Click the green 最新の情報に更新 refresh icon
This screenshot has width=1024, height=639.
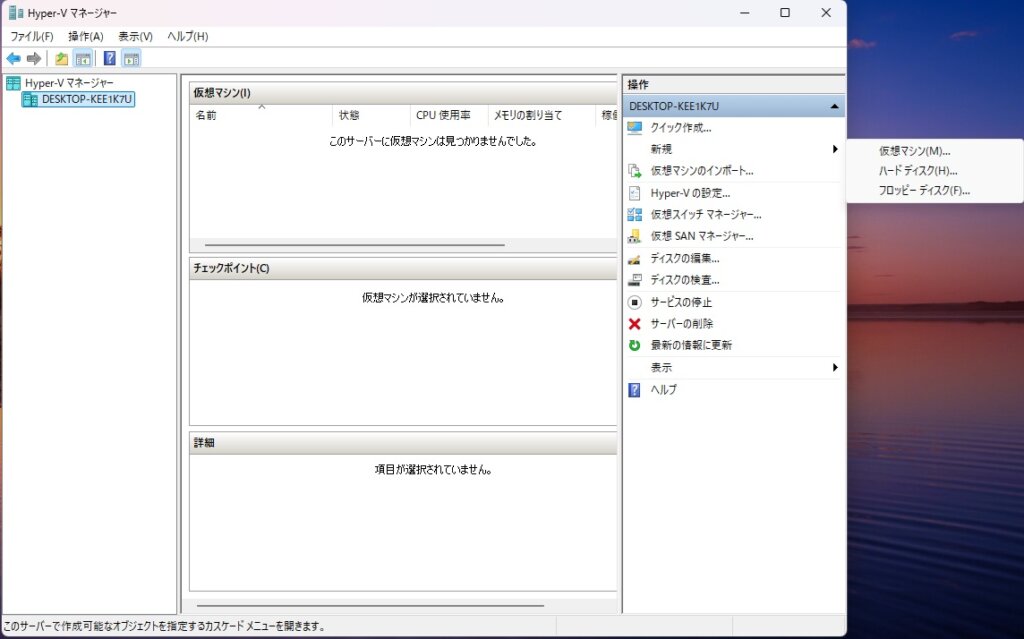pos(634,345)
